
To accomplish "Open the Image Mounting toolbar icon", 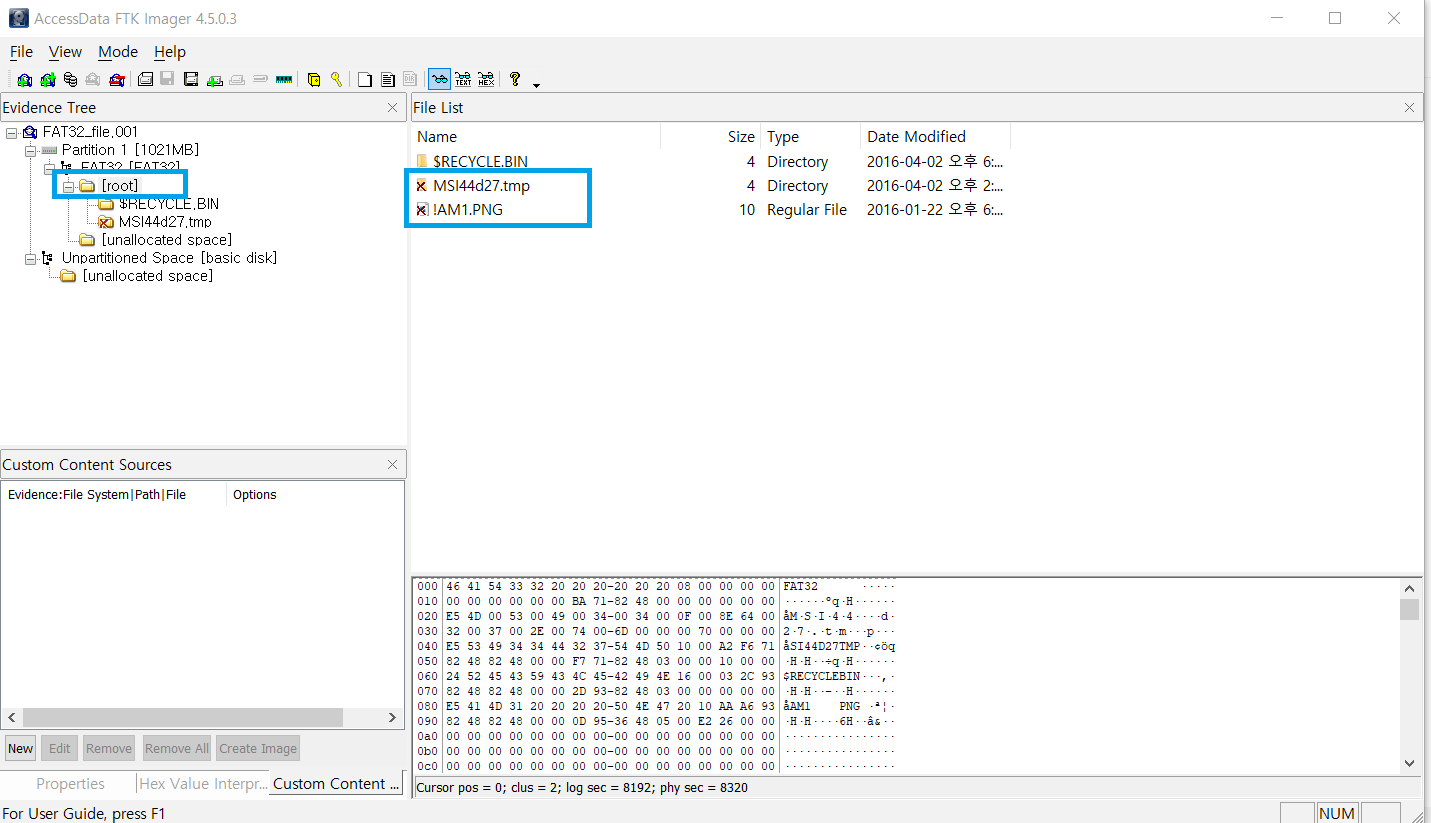I will pyautogui.click(x=70, y=80).
